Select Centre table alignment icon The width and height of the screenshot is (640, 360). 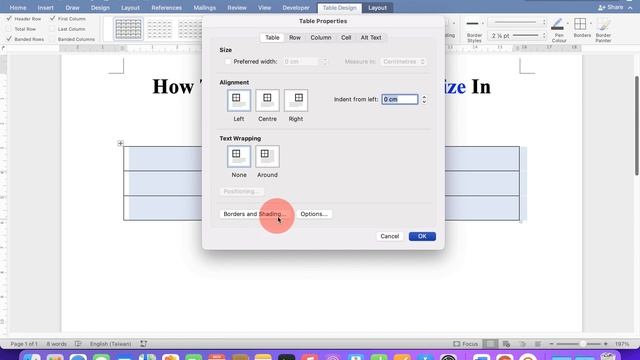click(x=267, y=100)
